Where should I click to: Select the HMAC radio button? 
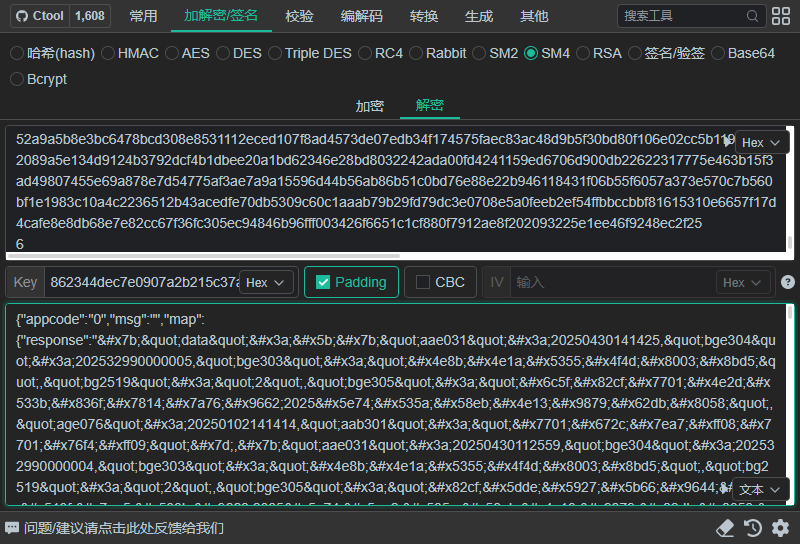[x=108, y=53]
